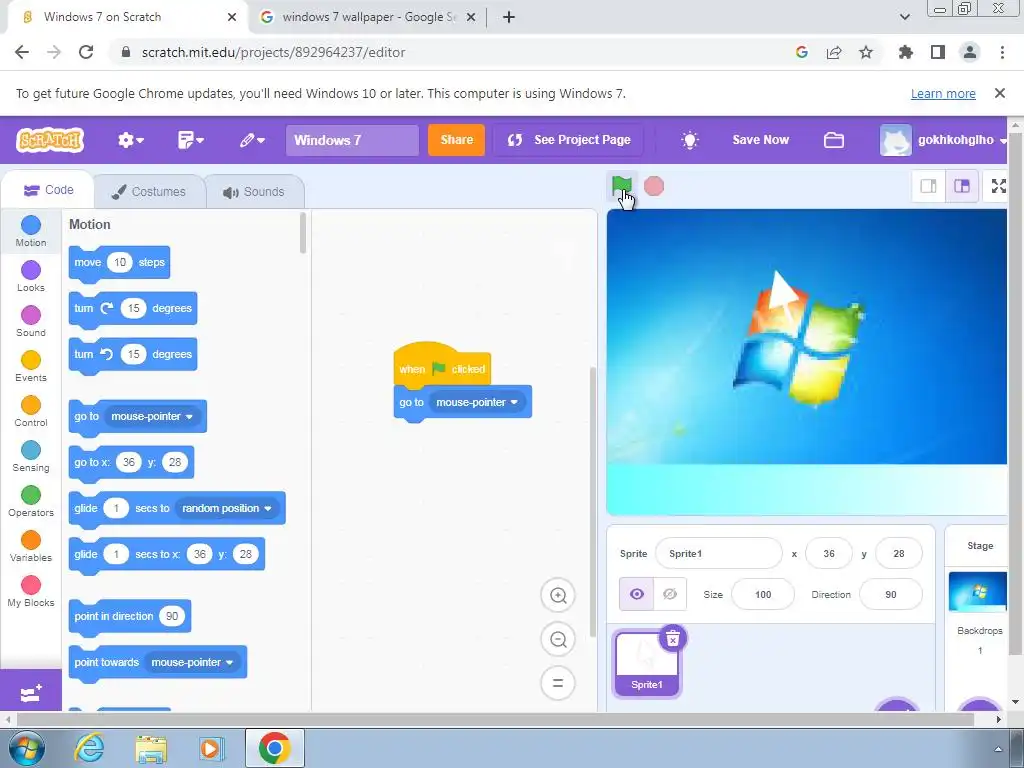The height and width of the screenshot is (768, 1024).
Task: Click the Sprite name field Sprite1
Action: tap(718, 554)
